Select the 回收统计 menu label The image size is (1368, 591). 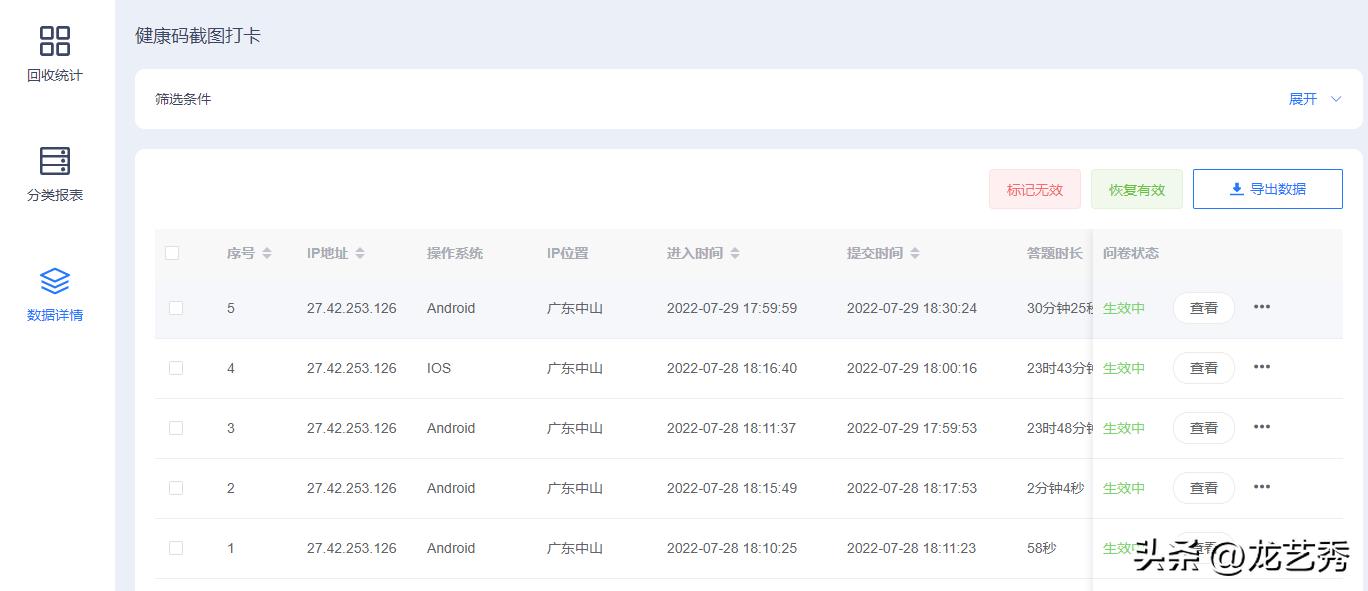click(55, 75)
